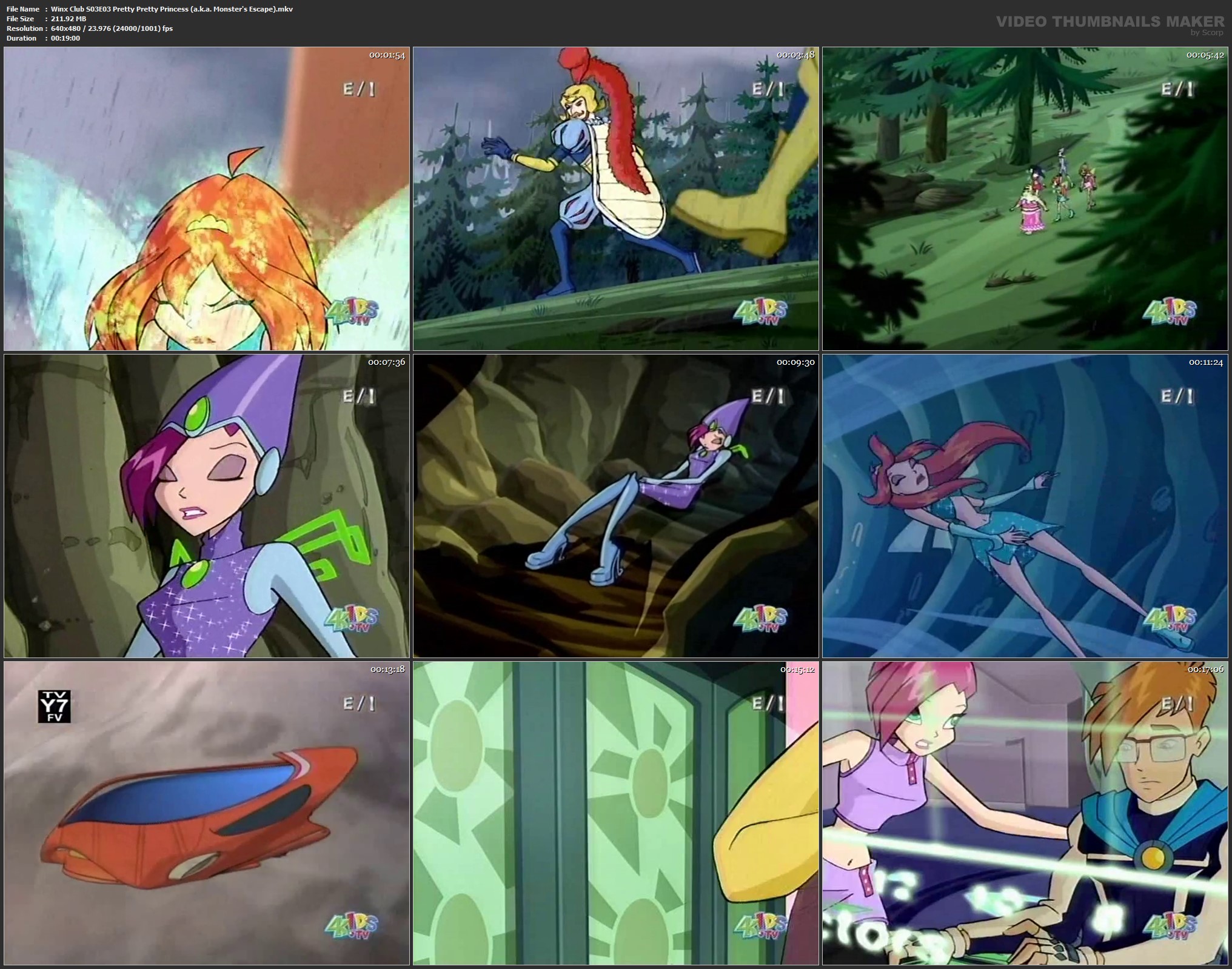Viewport: 1232px width, 969px height.
Task: Open the green door thumbnail at 00:15:12
Action: click(615, 813)
